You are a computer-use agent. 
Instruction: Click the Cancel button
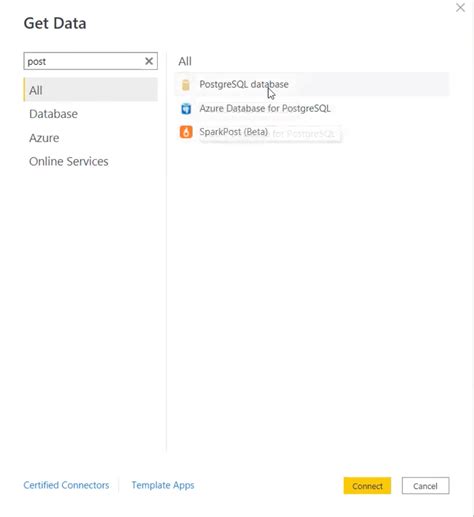425,486
